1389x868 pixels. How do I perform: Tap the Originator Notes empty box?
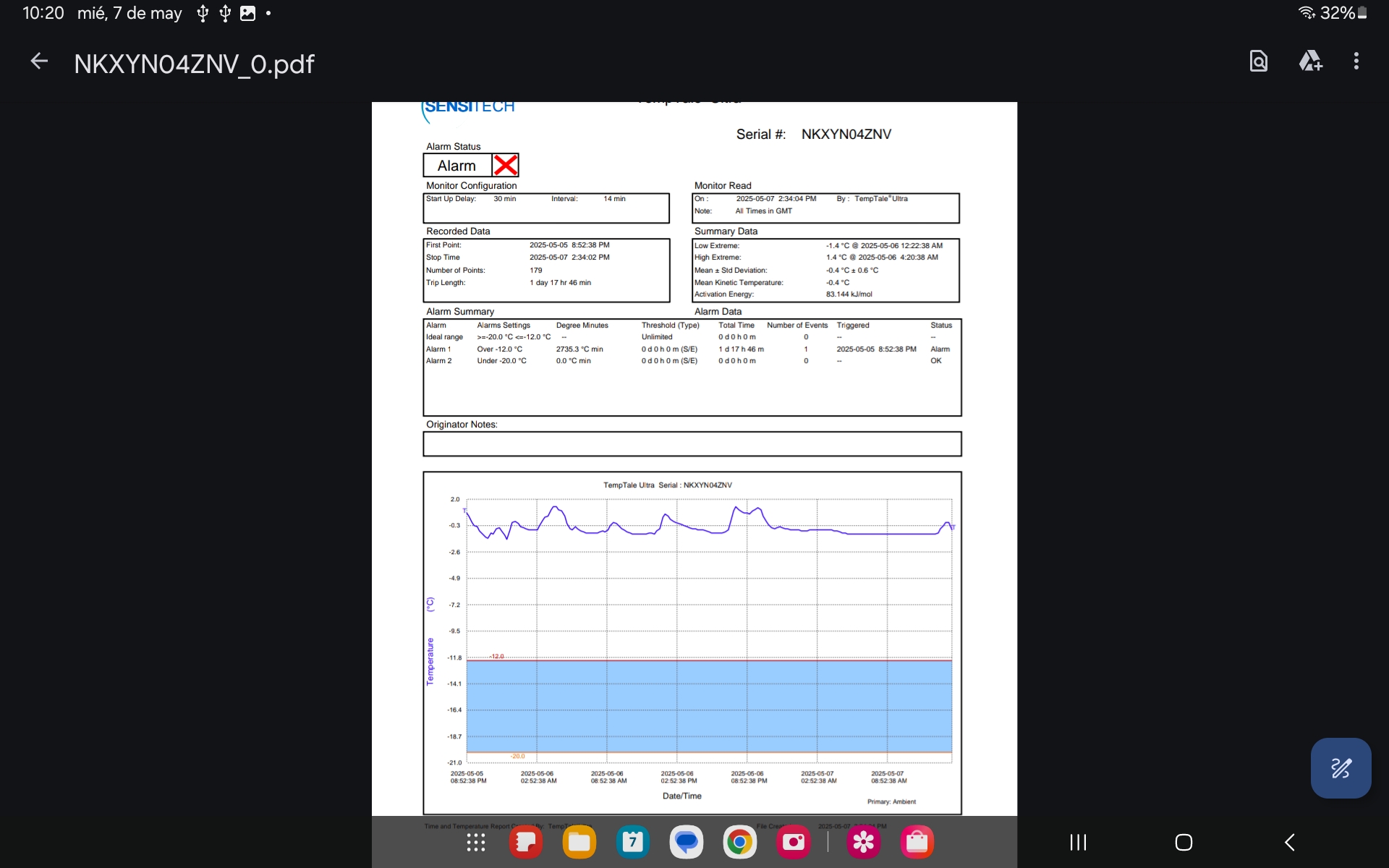[692, 444]
